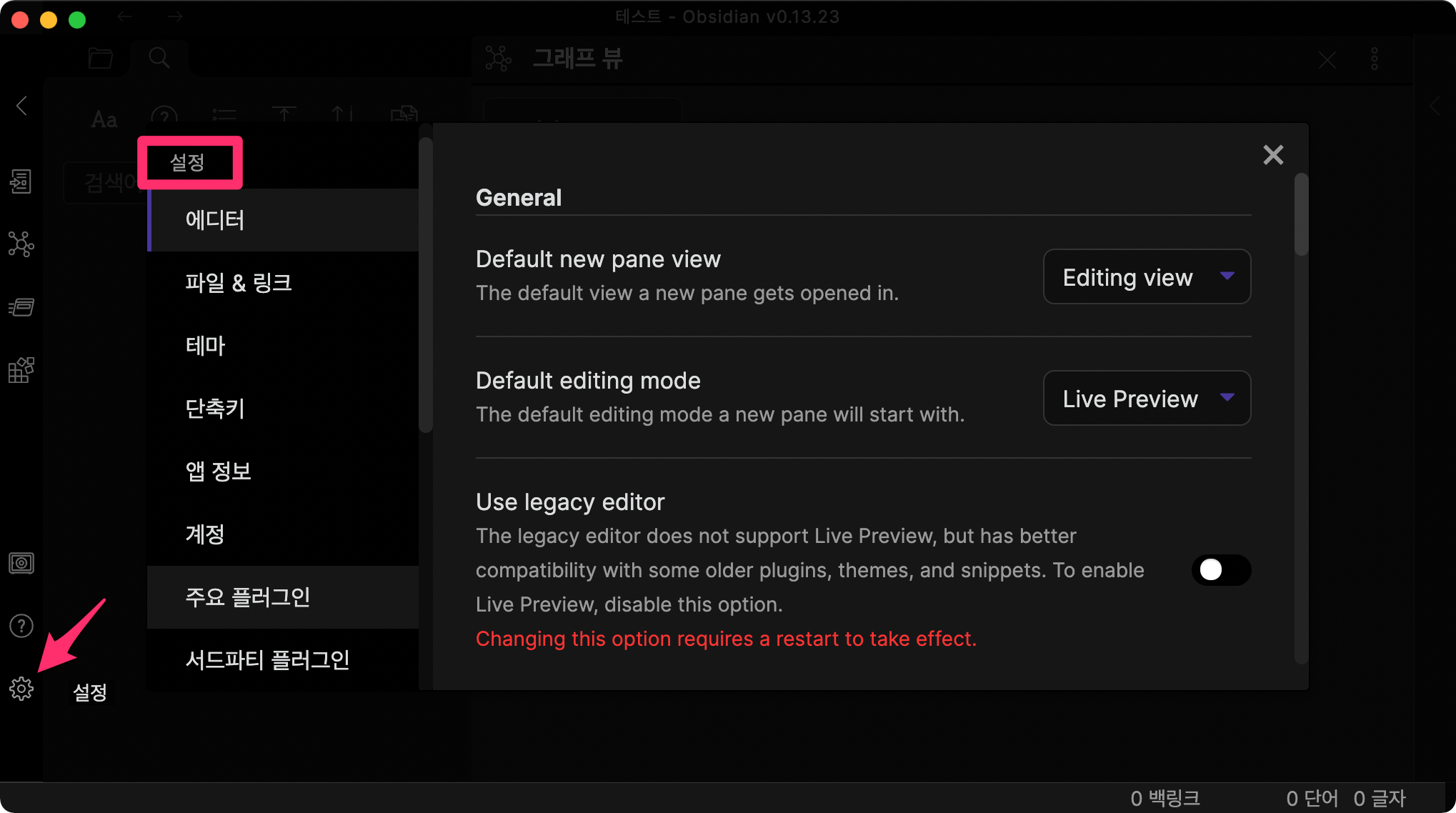Open graph view from left ribbon
1456x813 pixels.
[x=21, y=244]
